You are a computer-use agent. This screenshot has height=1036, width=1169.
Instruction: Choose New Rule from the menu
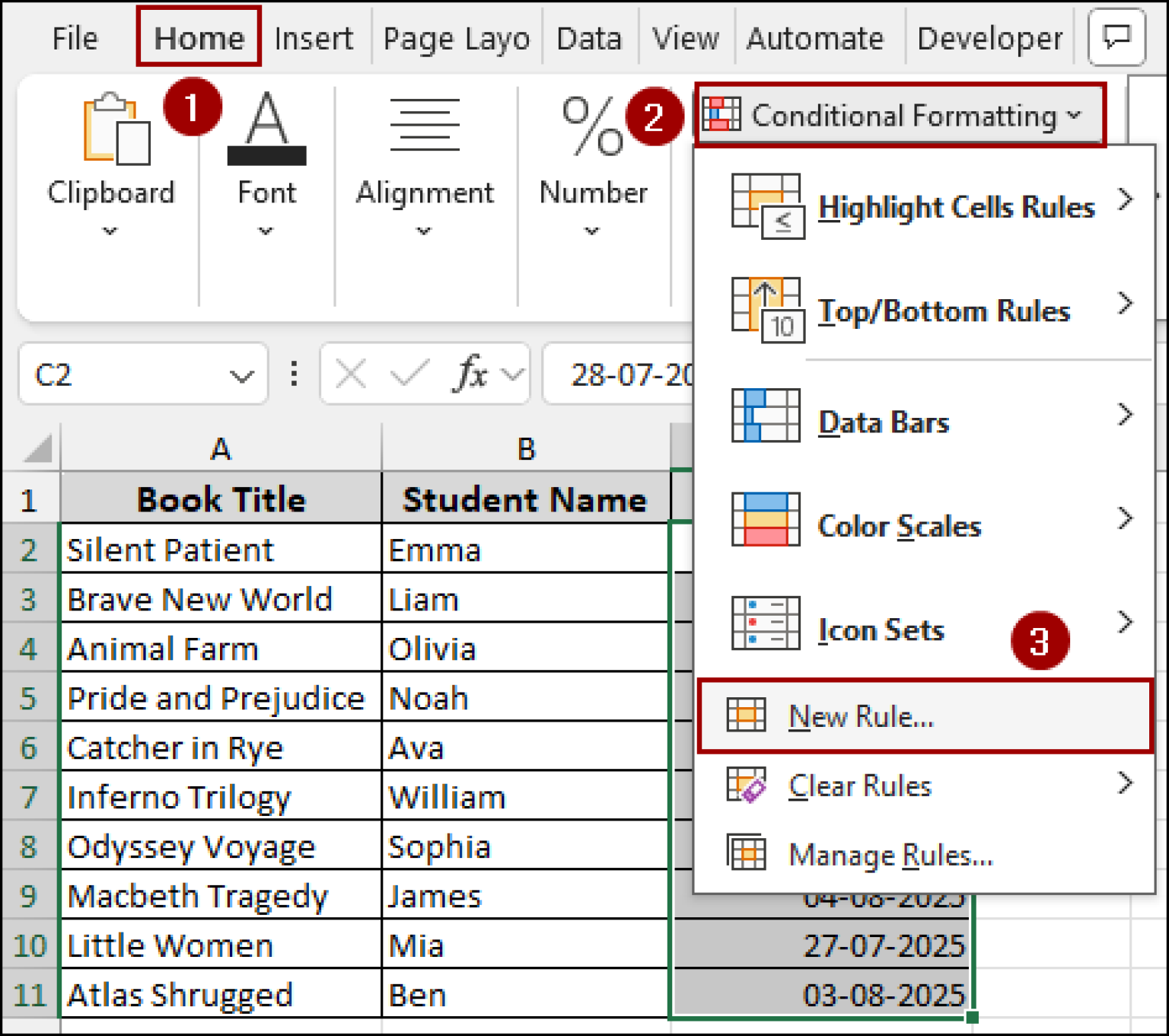860,716
